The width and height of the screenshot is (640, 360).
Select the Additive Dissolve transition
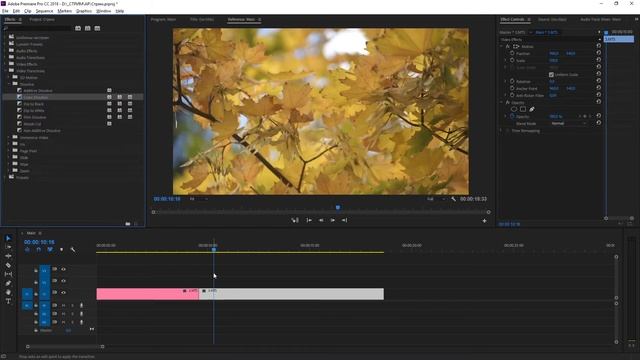pyautogui.click(x=38, y=91)
